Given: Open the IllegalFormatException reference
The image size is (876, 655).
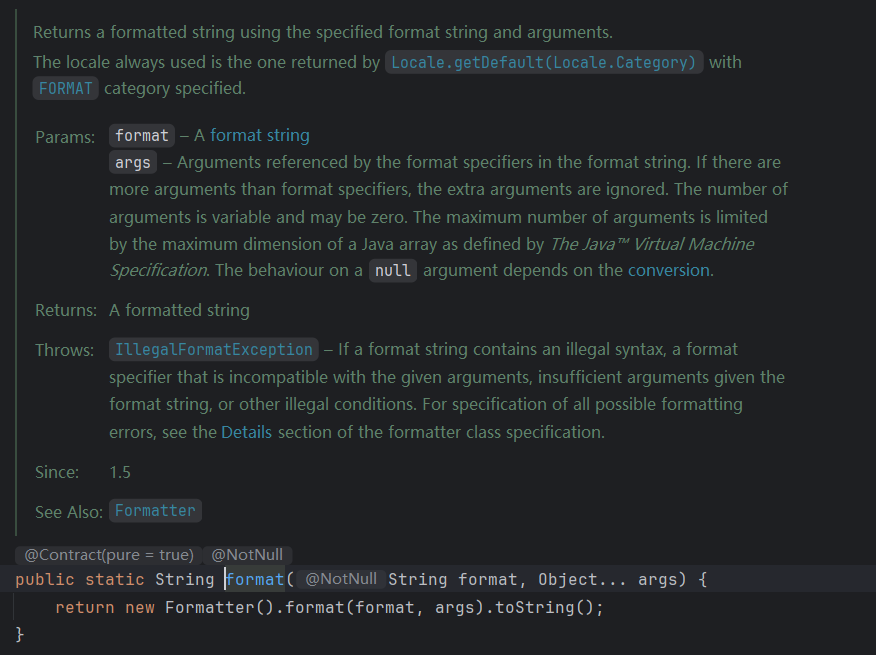Looking at the screenshot, I should (213, 349).
